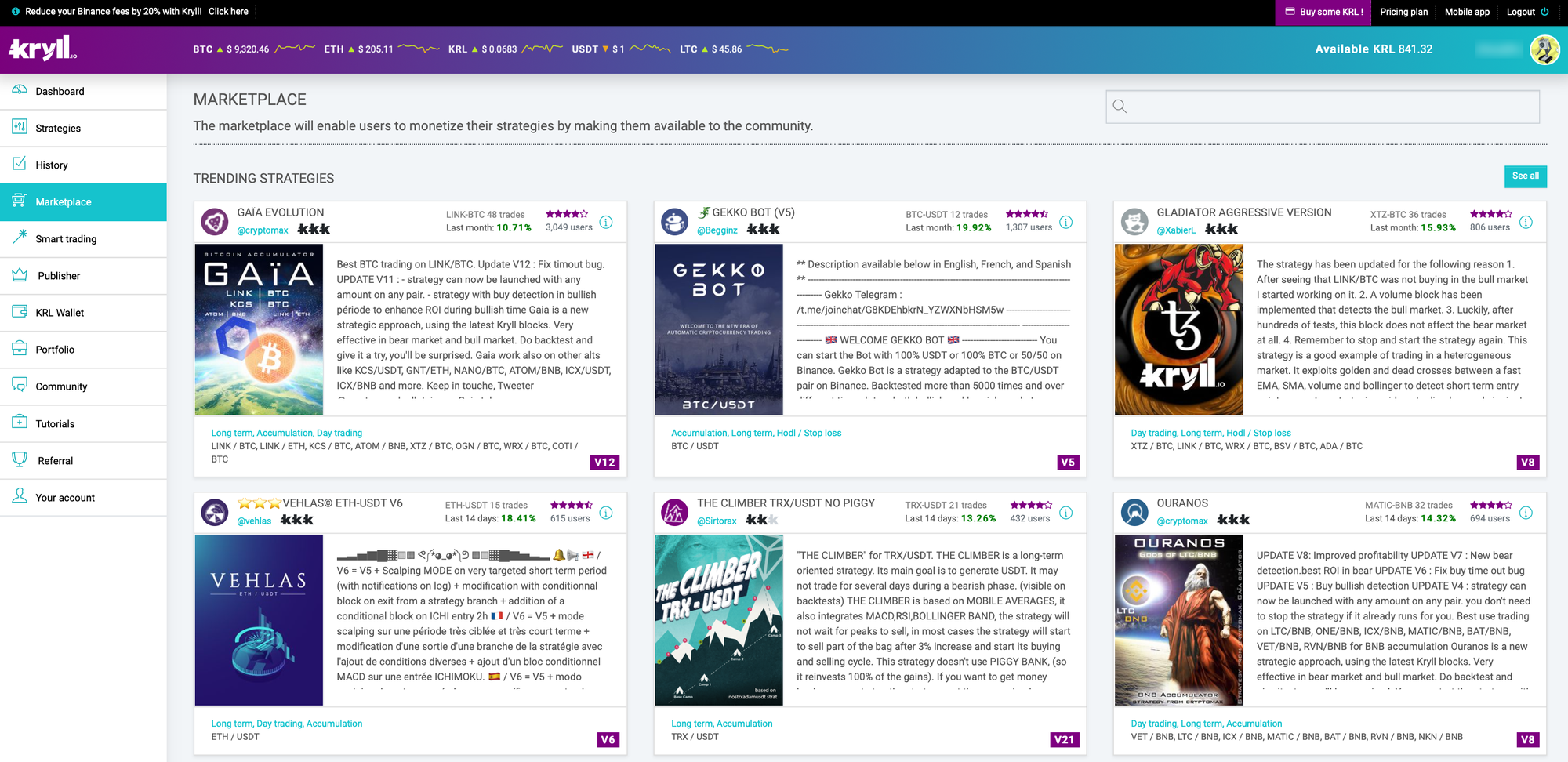Open The Climber TRX-USDT cover image
The width and height of the screenshot is (1568, 762).
(719, 620)
